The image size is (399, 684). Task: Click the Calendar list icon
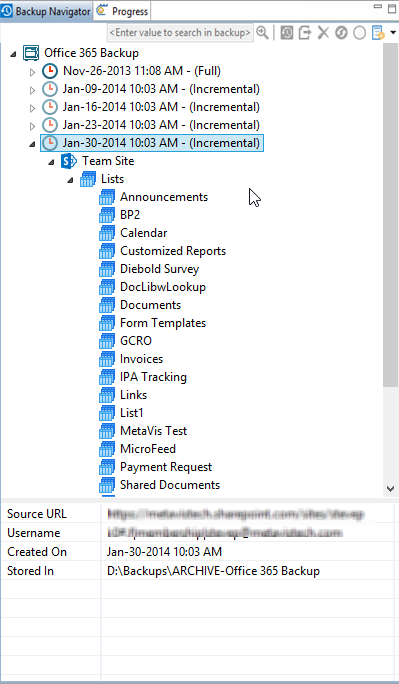(107, 233)
